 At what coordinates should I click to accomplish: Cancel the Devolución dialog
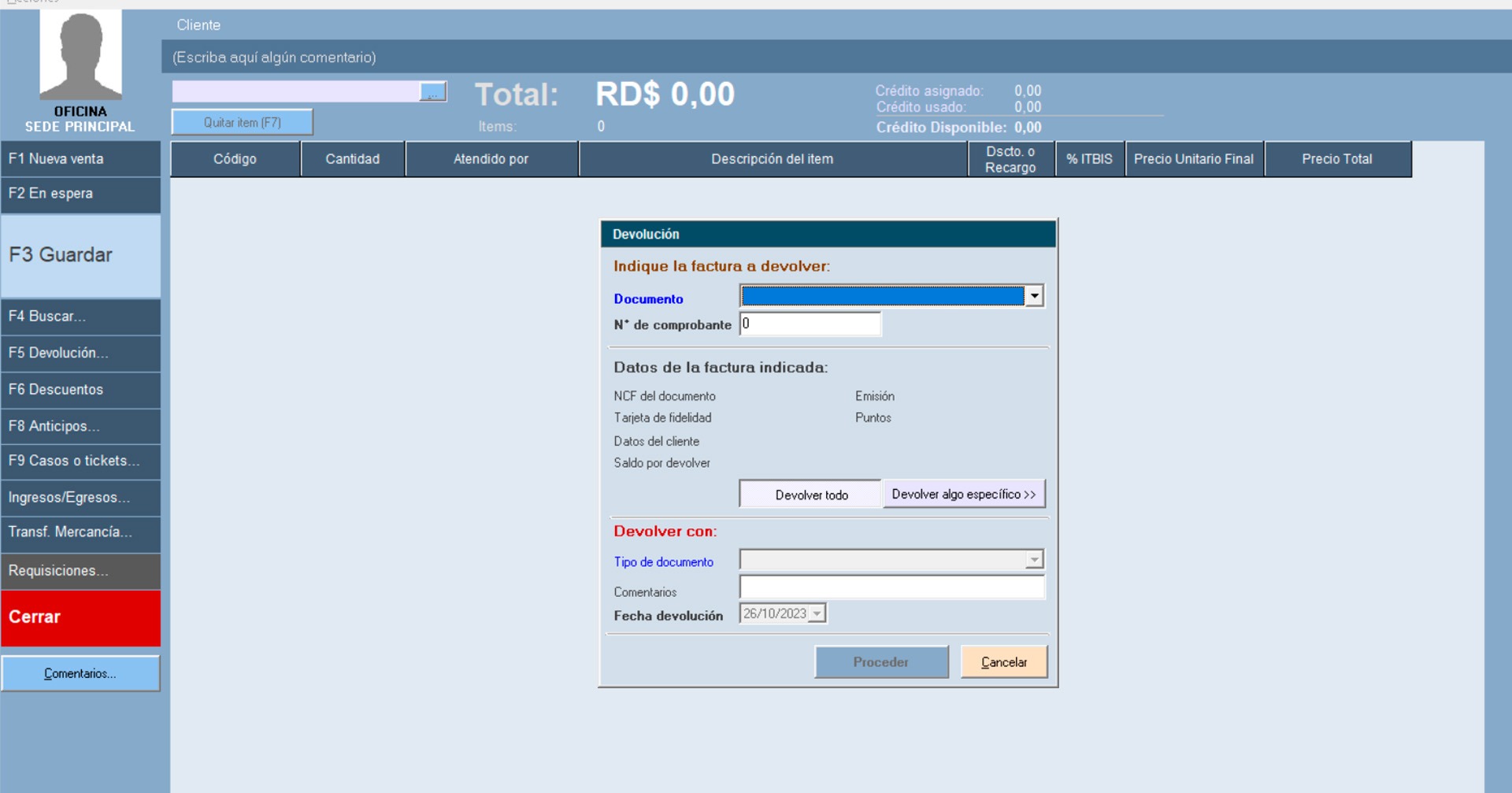[x=1003, y=662]
